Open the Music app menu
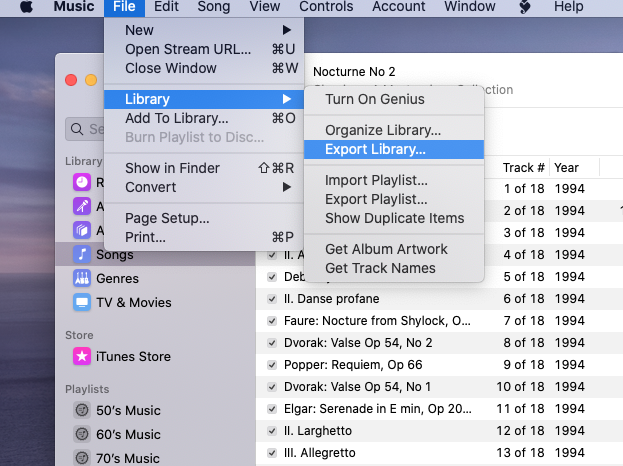Viewport: 623px width, 466px height. pos(74,6)
